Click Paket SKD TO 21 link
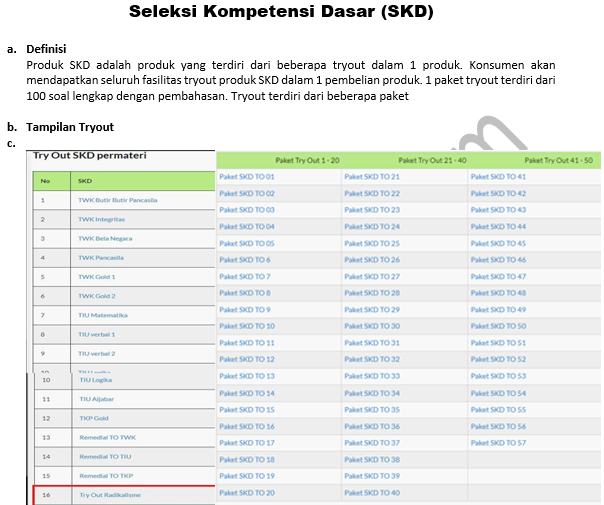 372,177
